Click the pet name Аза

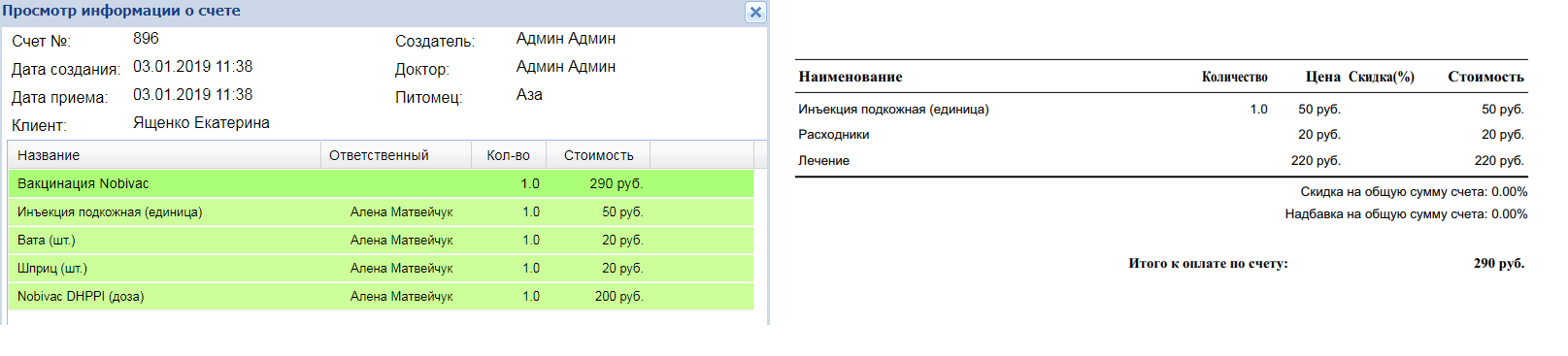click(x=529, y=95)
